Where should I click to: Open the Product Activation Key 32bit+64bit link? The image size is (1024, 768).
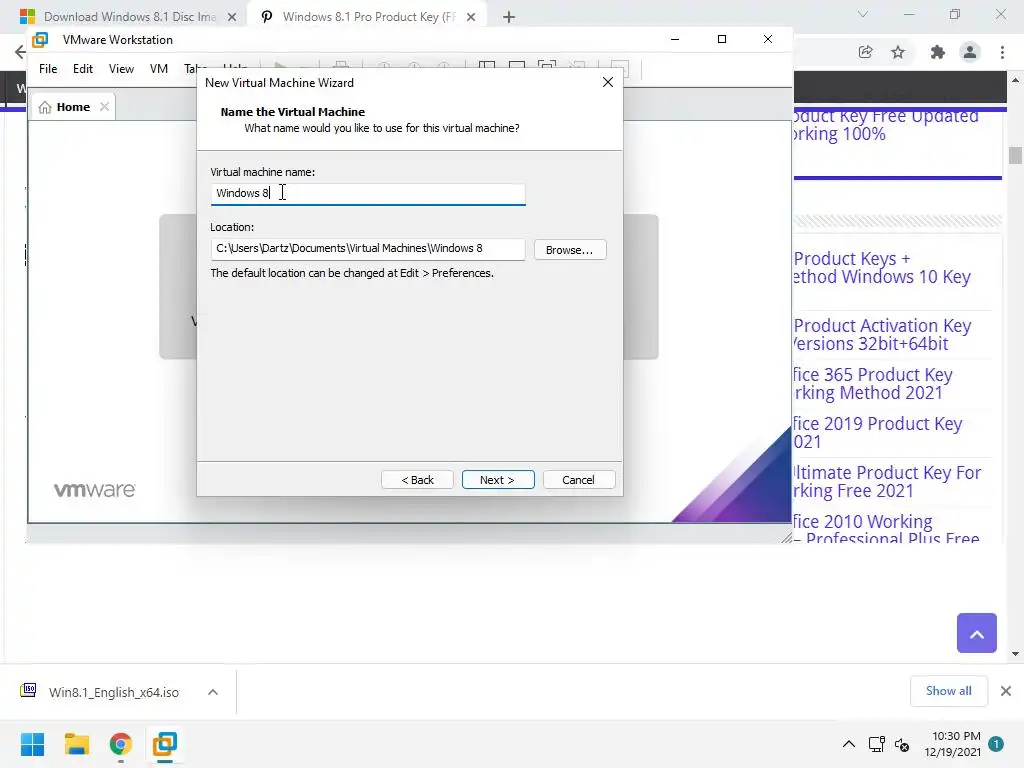(882, 334)
